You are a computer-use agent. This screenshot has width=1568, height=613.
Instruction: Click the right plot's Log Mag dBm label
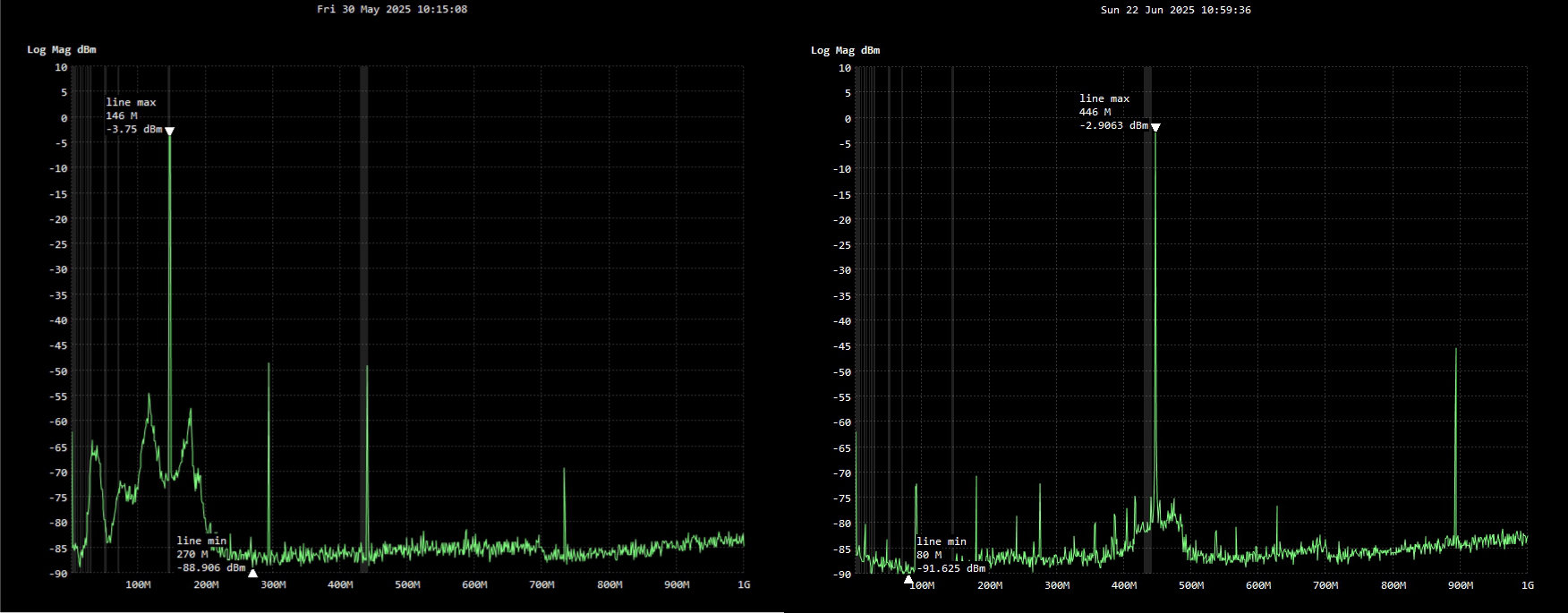[x=845, y=50]
